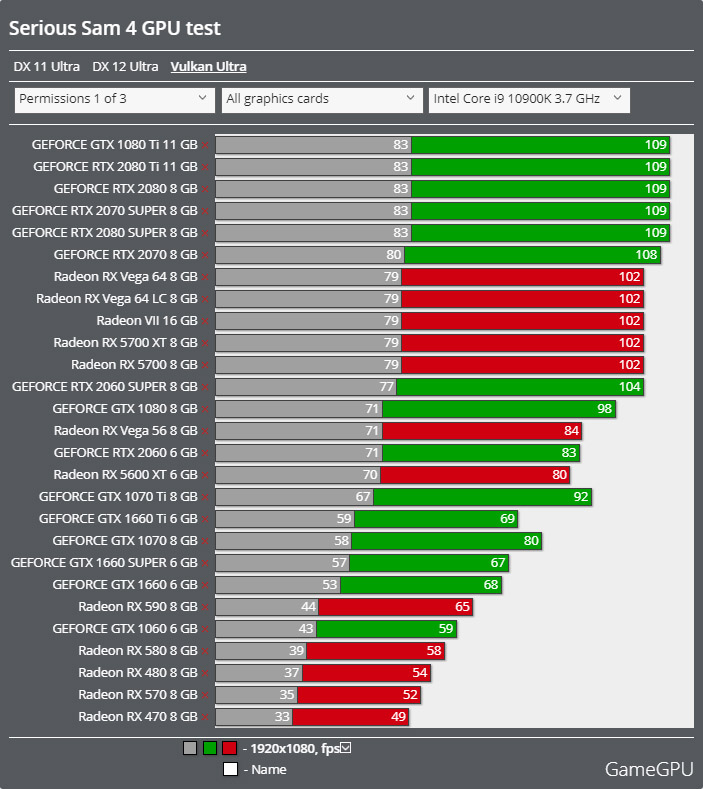Click the Serious Sam 4 GPU test title
The height and width of the screenshot is (789, 703).
coord(115,28)
